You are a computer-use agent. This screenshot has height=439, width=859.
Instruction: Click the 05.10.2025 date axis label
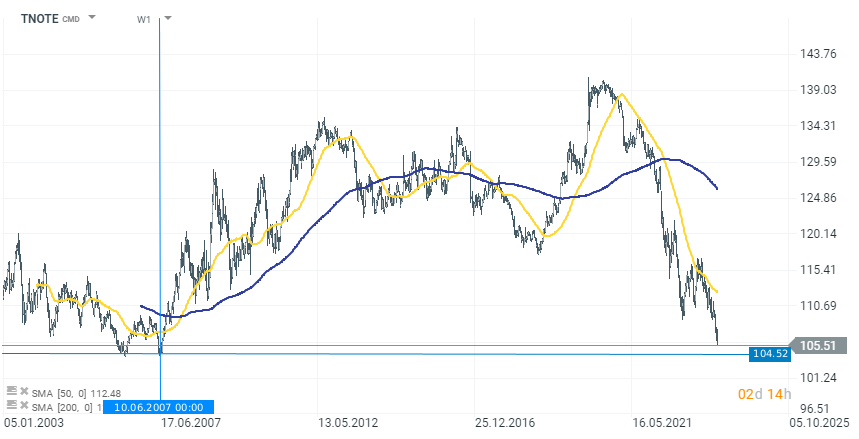pyautogui.click(x=819, y=423)
